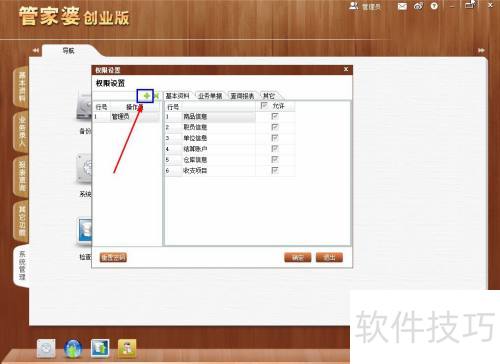Switch to the 业务单据 permissions tab

(x=210, y=96)
